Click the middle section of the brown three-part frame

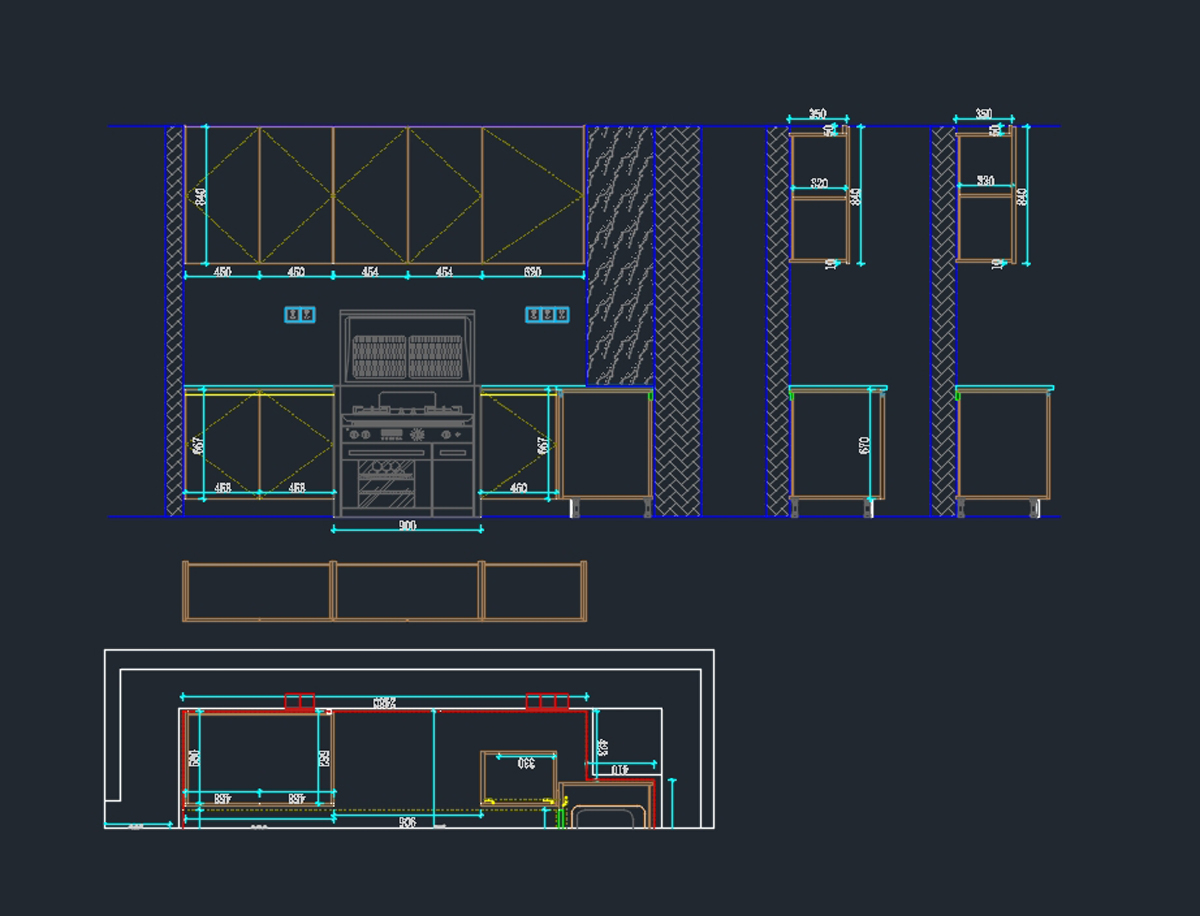tap(407, 591)
